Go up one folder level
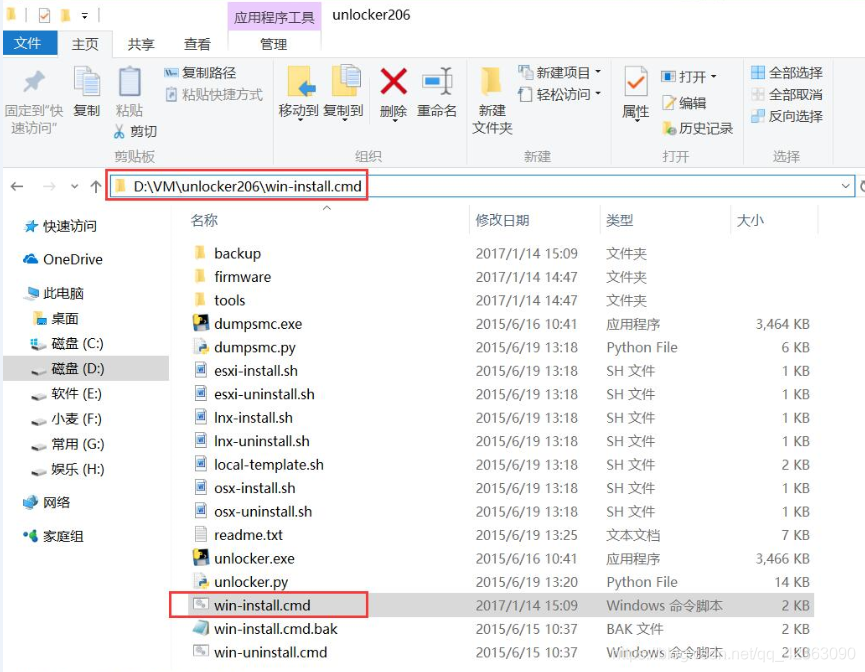The height and width of the screenshot is (672, 865). point(96,186)
